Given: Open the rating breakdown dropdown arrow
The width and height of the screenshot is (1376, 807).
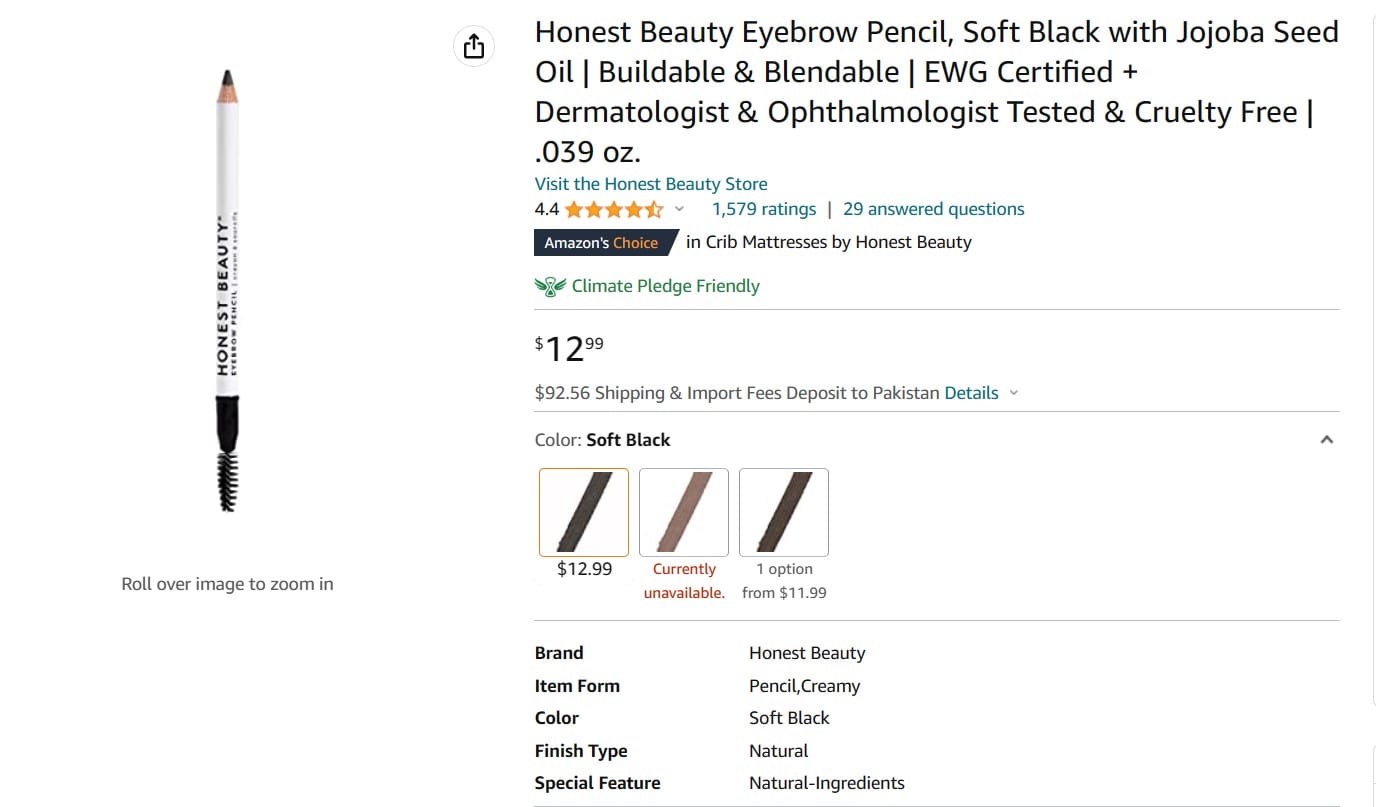Looking at the screenshot, I should coord(680,210).
